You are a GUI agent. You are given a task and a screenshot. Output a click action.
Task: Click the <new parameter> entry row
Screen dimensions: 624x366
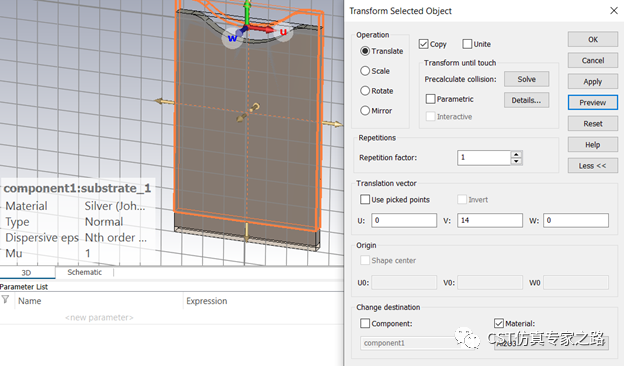pos(99,317)
